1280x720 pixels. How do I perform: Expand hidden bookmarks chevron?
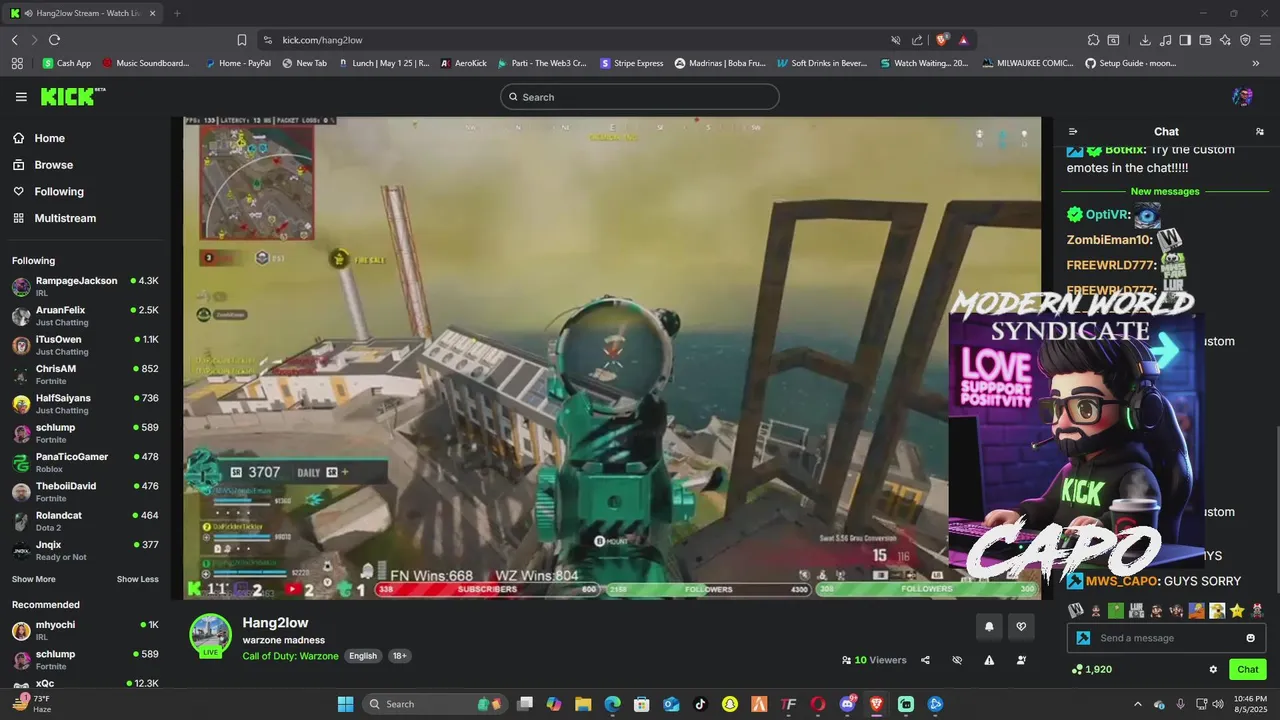click(x=1256, y=63)
